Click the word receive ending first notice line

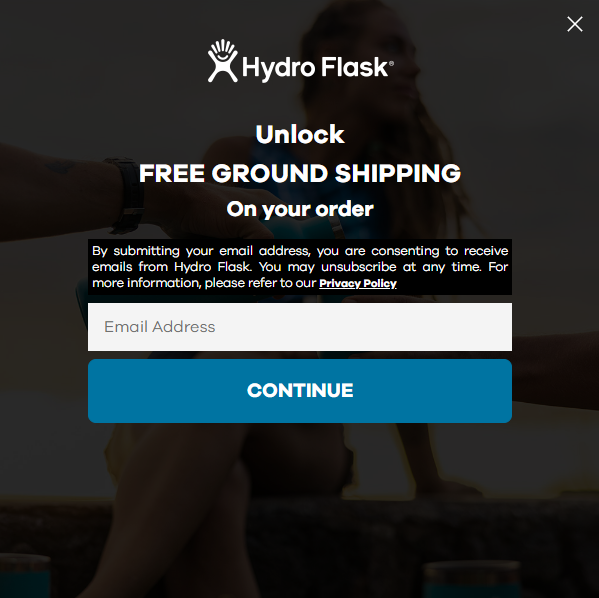pos(486,251)
